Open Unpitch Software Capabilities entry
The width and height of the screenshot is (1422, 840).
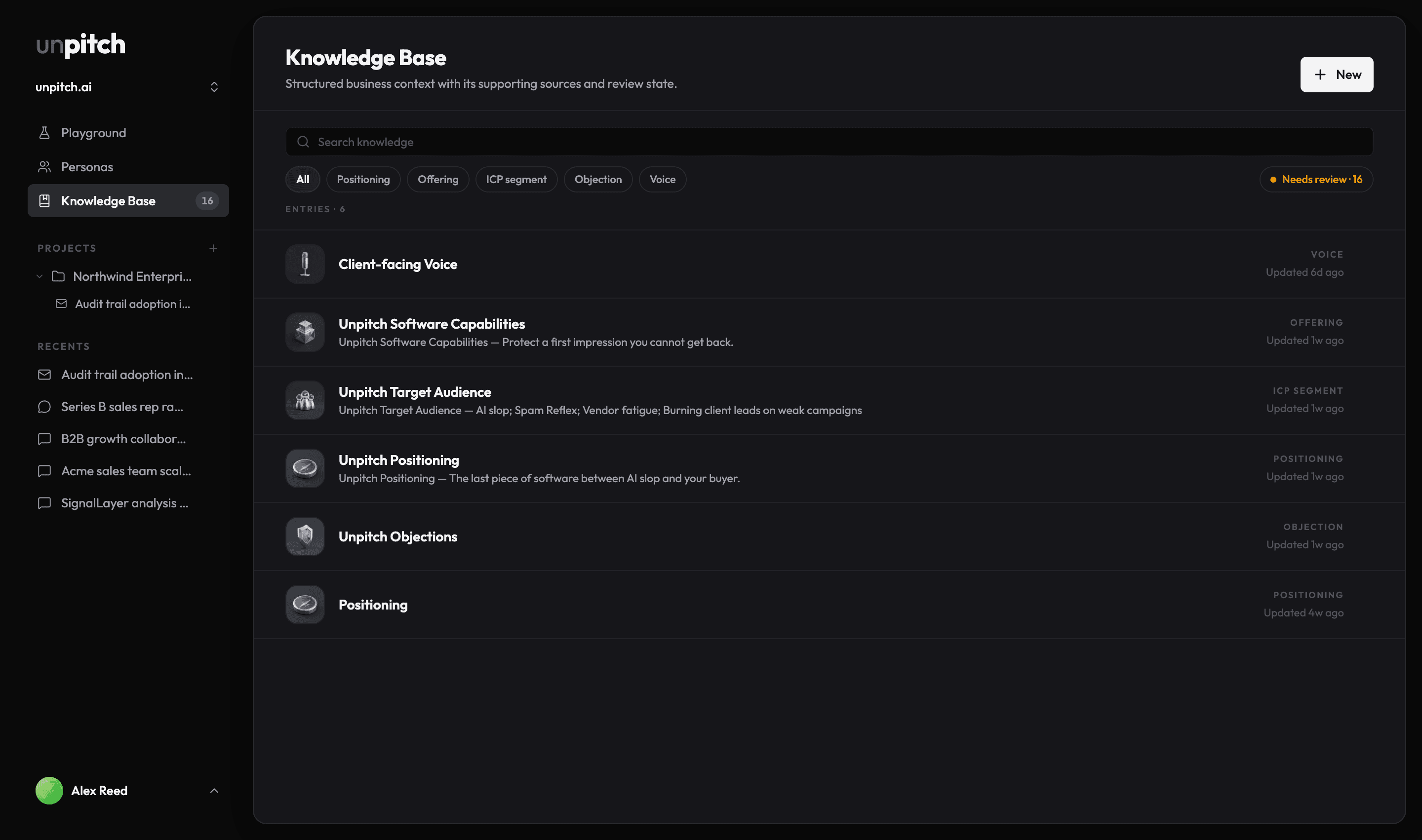[829, 332]
